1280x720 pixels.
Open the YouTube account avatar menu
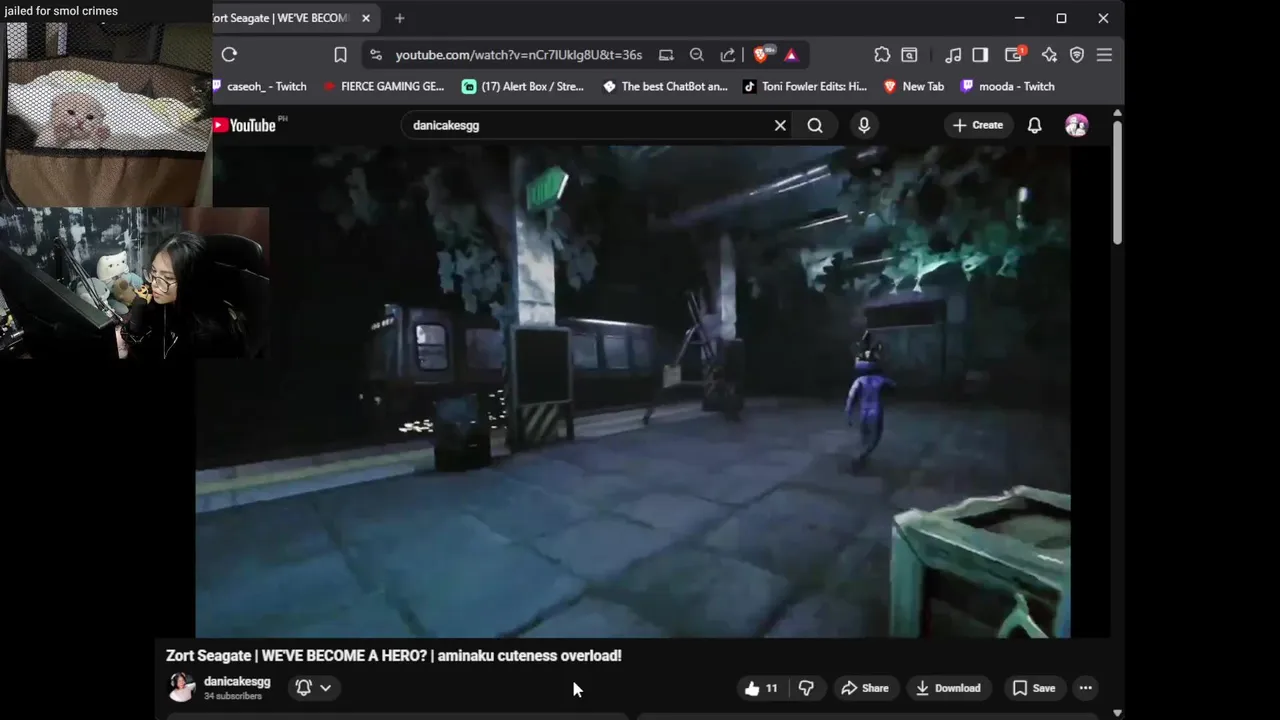(x=1077, y=125)
